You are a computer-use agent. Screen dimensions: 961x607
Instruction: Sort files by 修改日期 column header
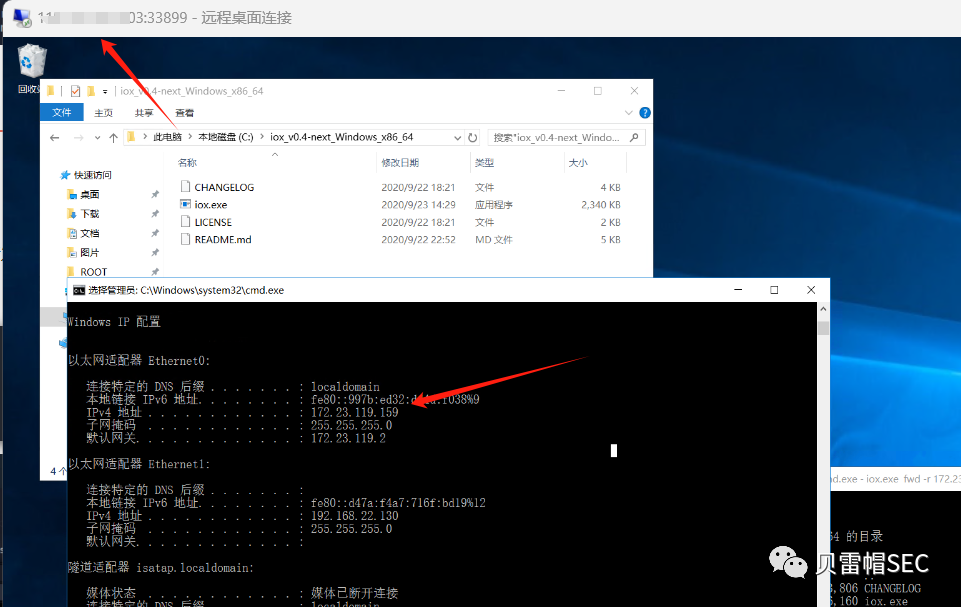[400, 162]
